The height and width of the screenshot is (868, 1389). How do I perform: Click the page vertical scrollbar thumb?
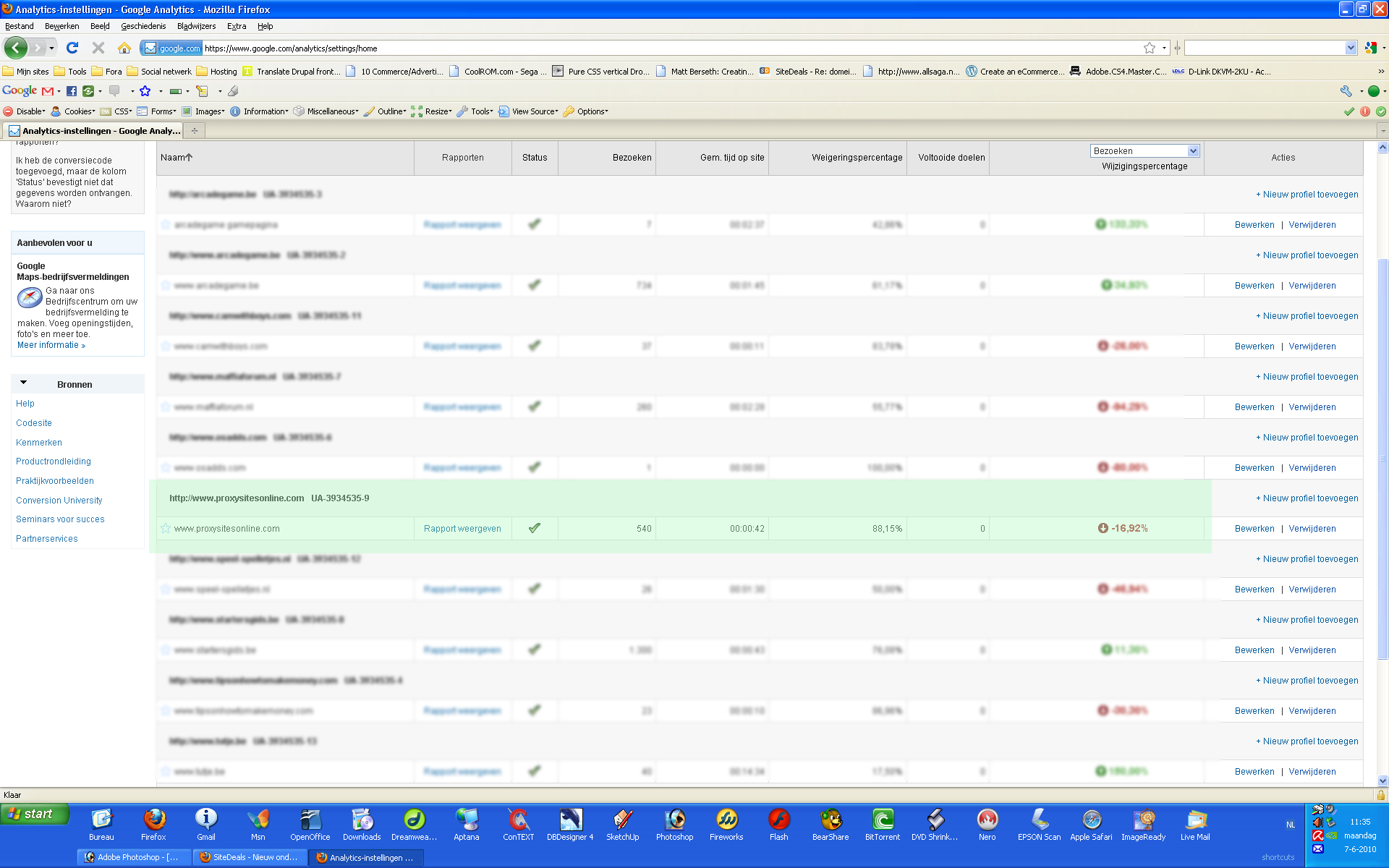[1382, 459]
